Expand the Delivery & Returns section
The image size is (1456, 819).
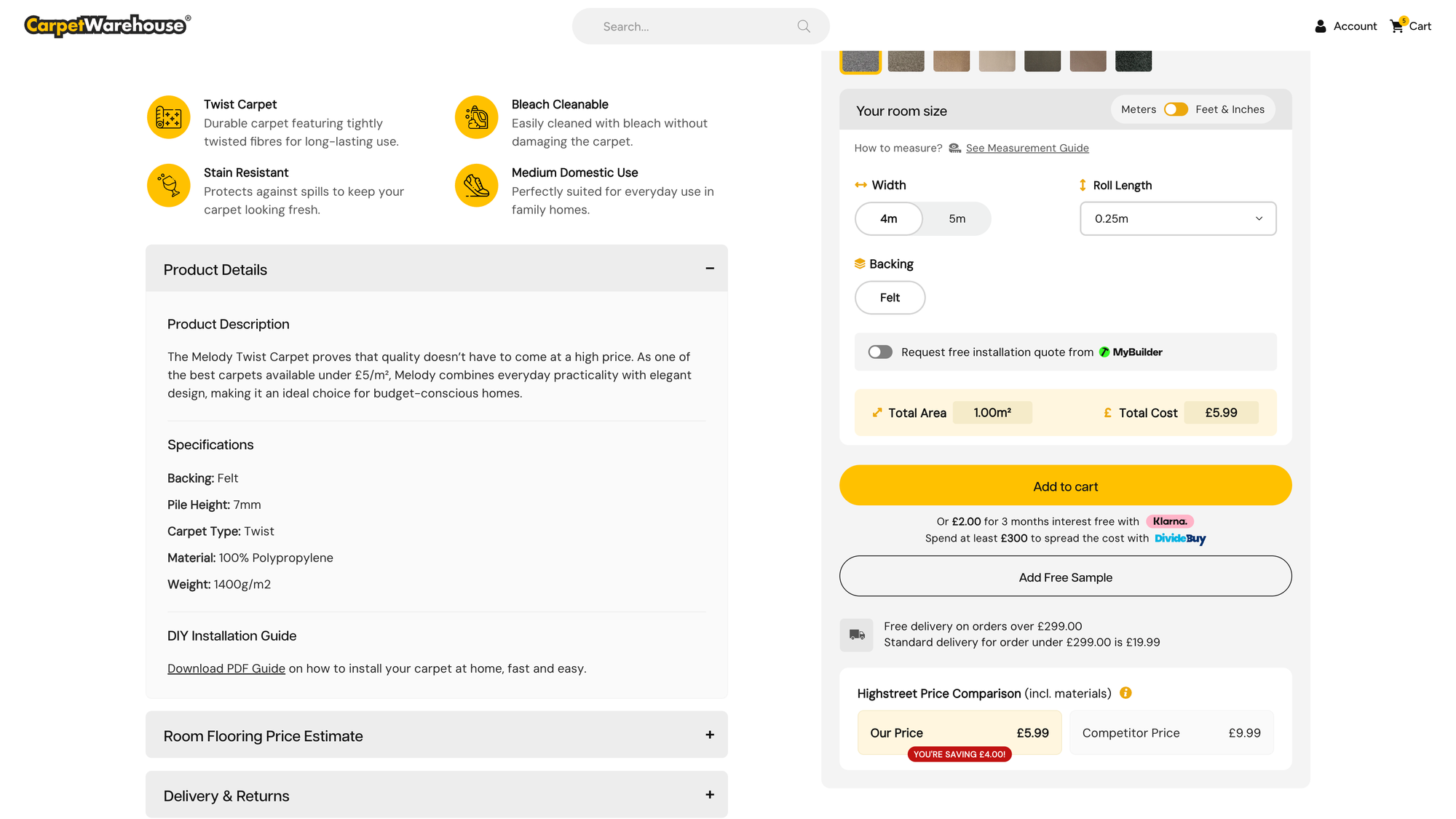tap(436, 795)
